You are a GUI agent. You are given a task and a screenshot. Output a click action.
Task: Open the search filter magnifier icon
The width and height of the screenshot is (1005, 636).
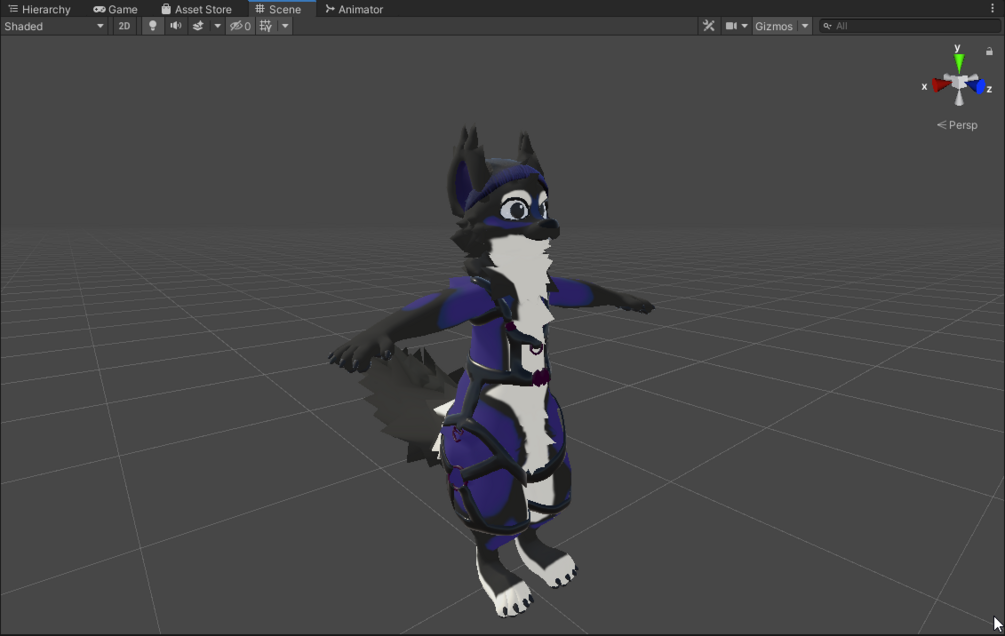827,26
